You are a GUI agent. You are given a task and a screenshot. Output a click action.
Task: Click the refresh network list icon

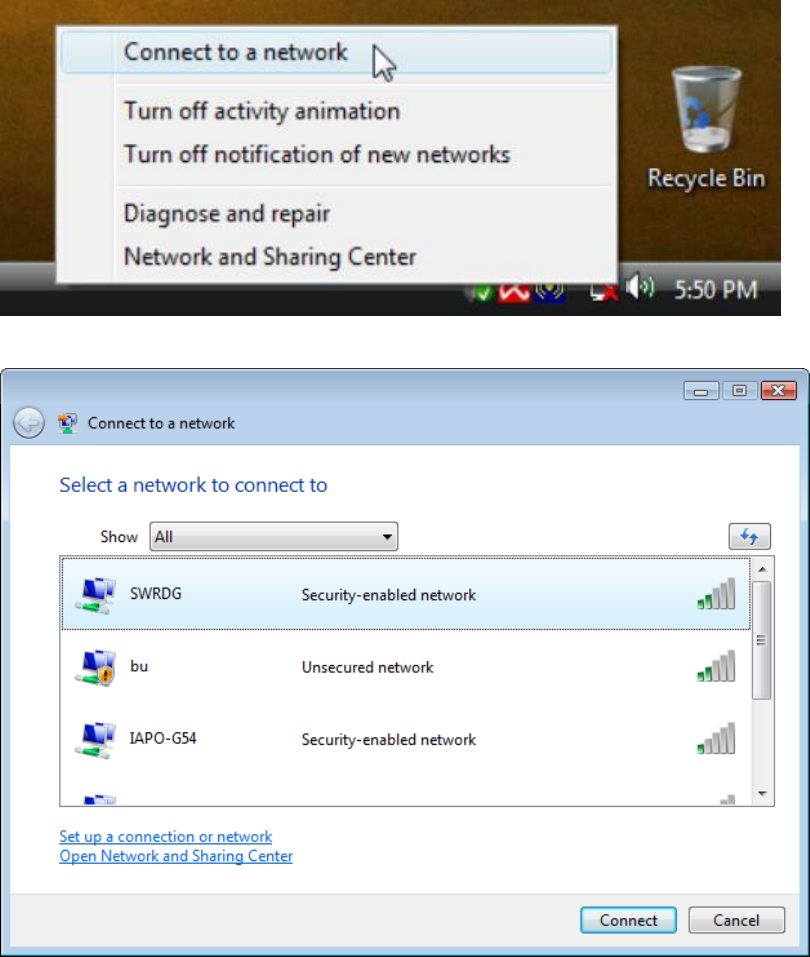coord(750,536)
